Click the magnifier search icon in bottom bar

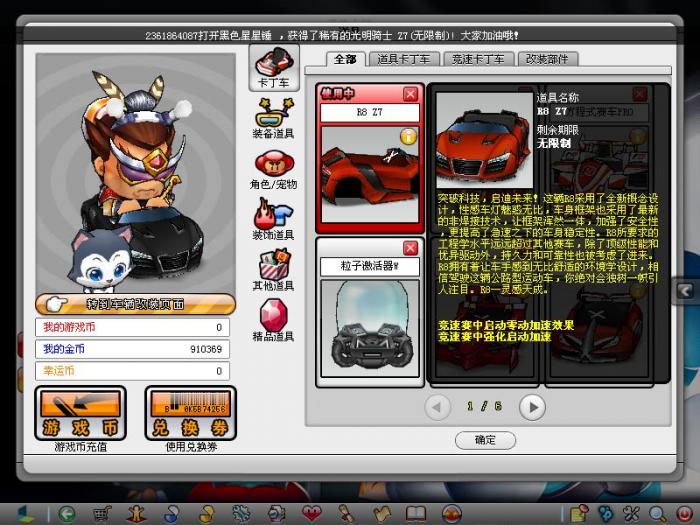[657, 514]
